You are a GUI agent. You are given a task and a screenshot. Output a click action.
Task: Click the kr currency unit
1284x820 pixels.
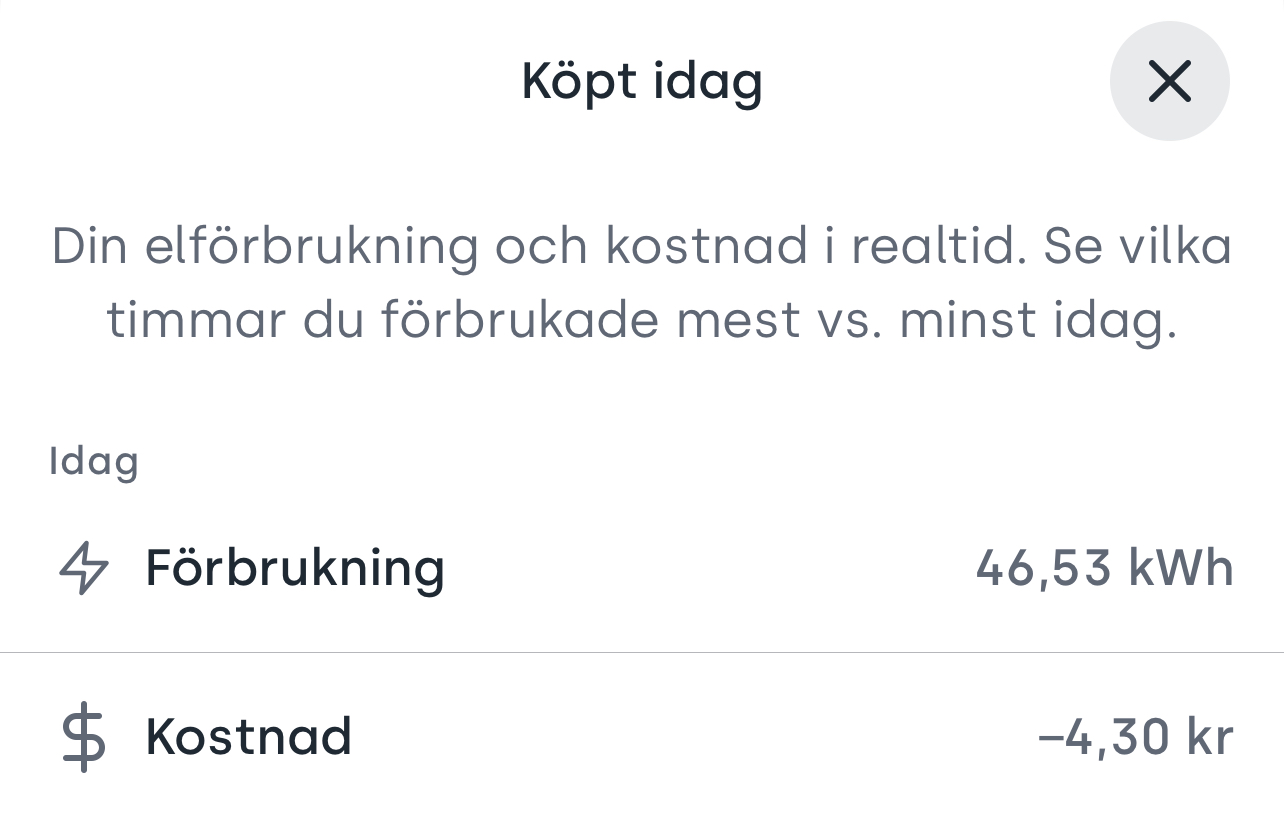pyautogui.click(x=1211, y=738)
